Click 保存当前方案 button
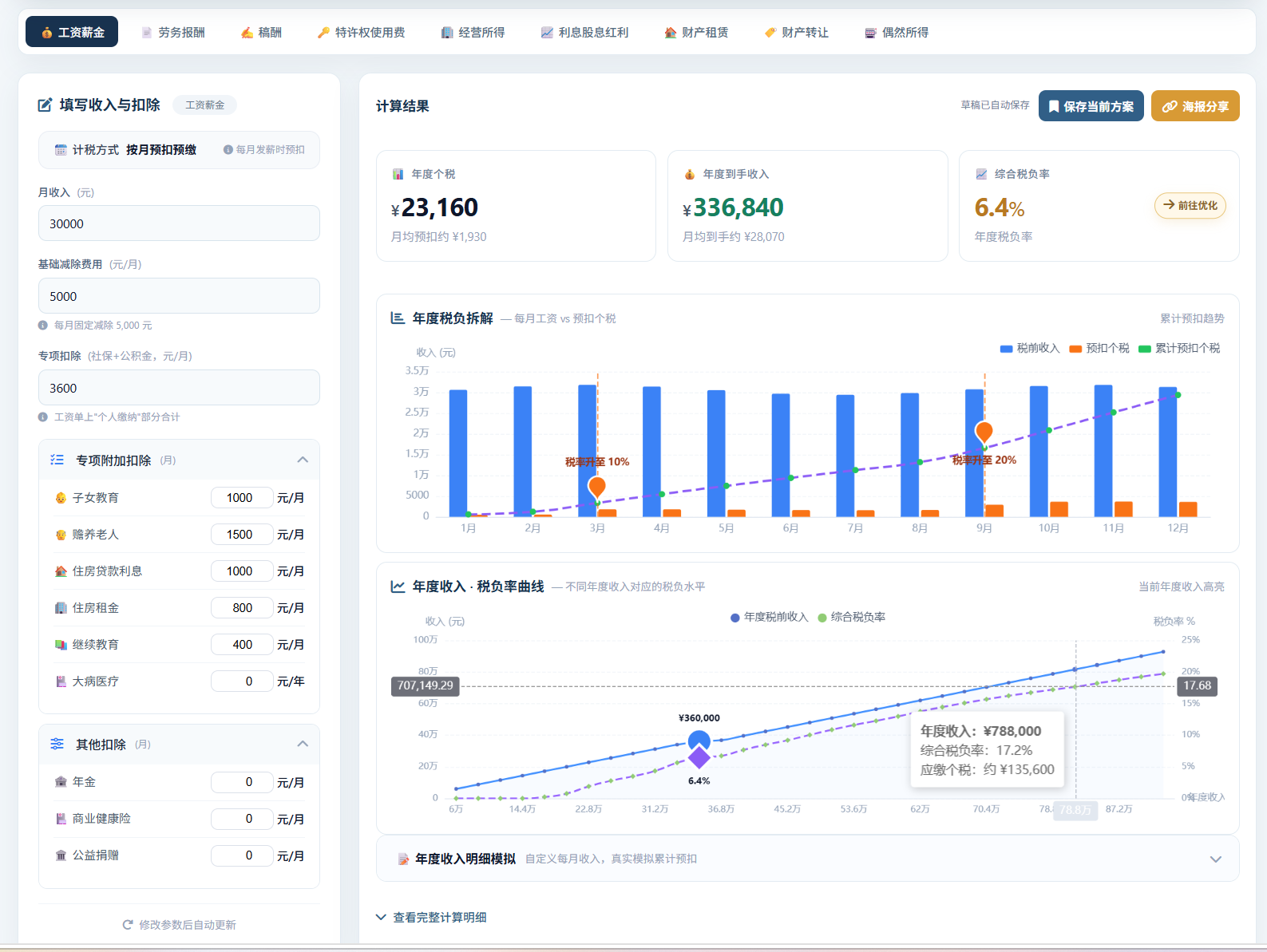Screen dimensions: 1267x952 [x=1091, y=106]
